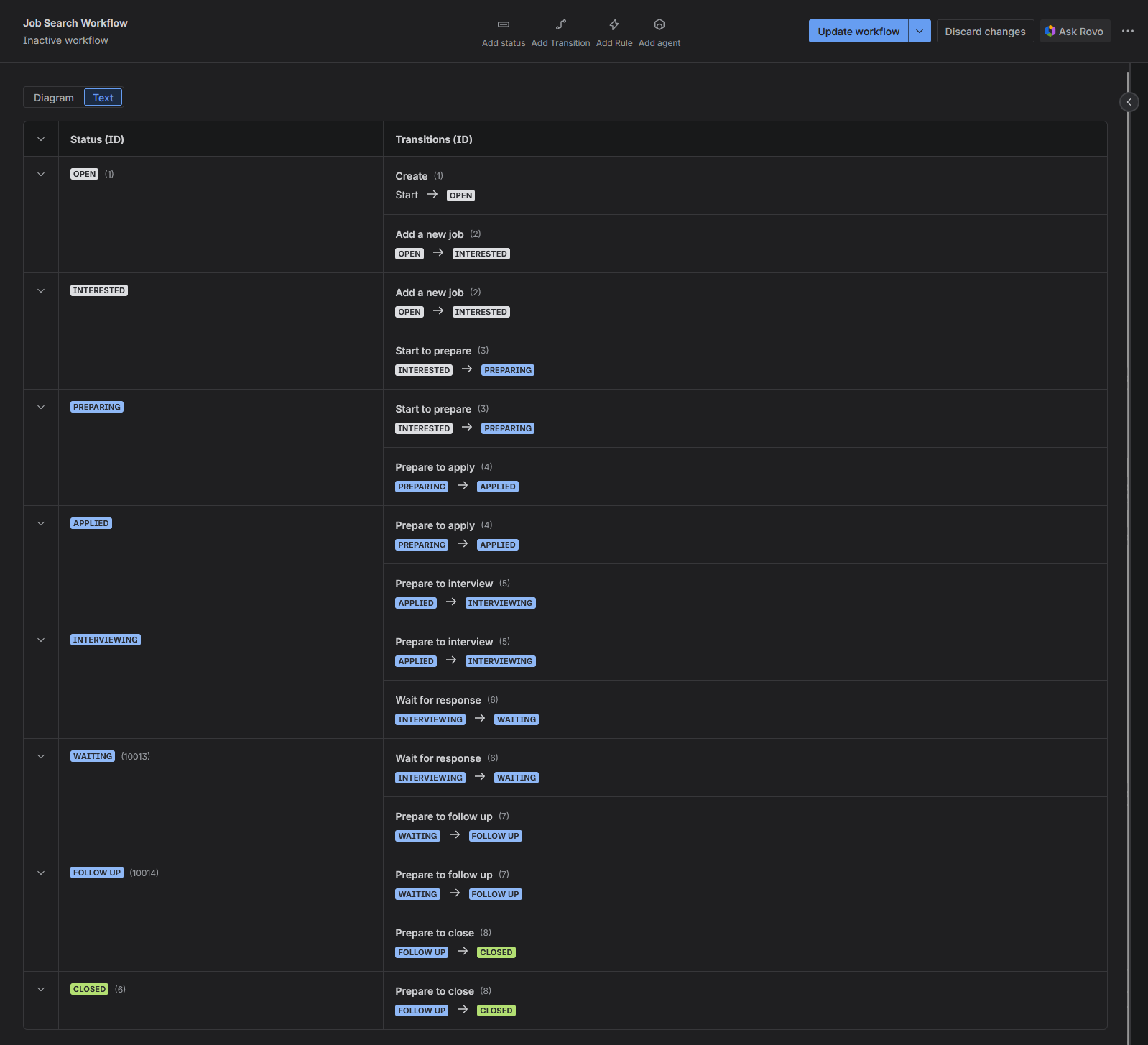The width and height of the screenshot is (1148, 1045).
Task: Click Start to prepare in INTERESTED row
Action: (x=433, y=351)
